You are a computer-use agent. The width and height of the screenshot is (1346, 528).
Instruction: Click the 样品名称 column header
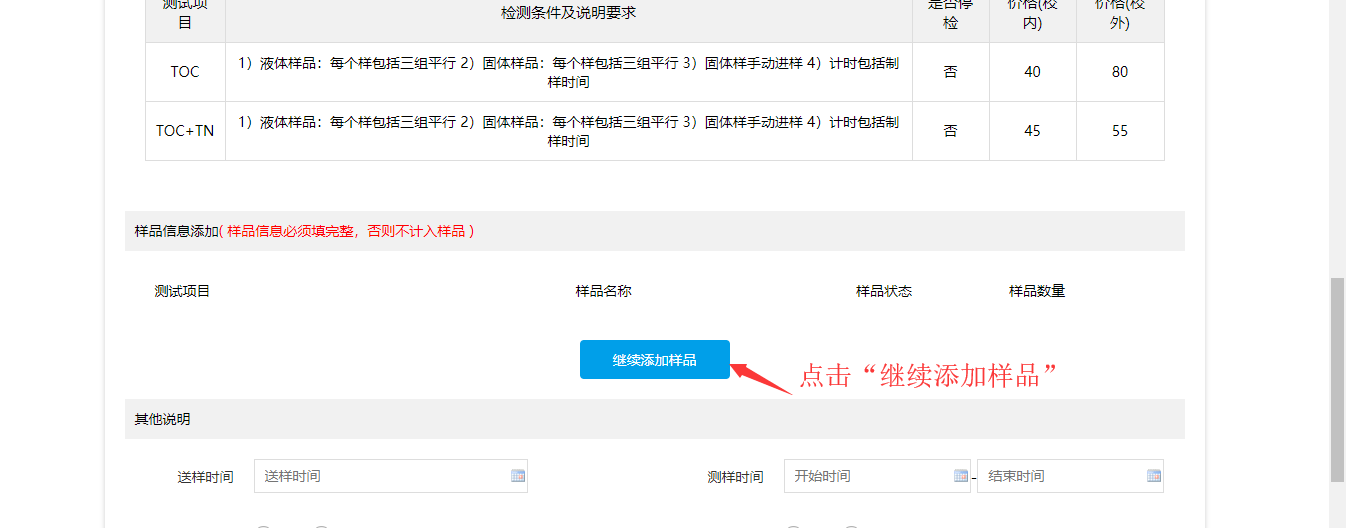coord(603,291)
